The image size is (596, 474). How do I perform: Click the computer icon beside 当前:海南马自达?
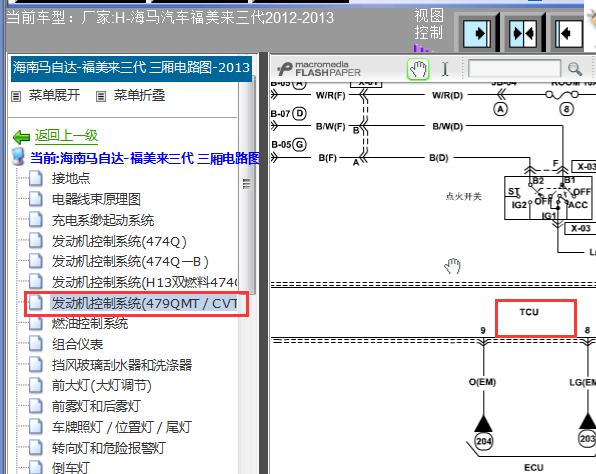18,157
